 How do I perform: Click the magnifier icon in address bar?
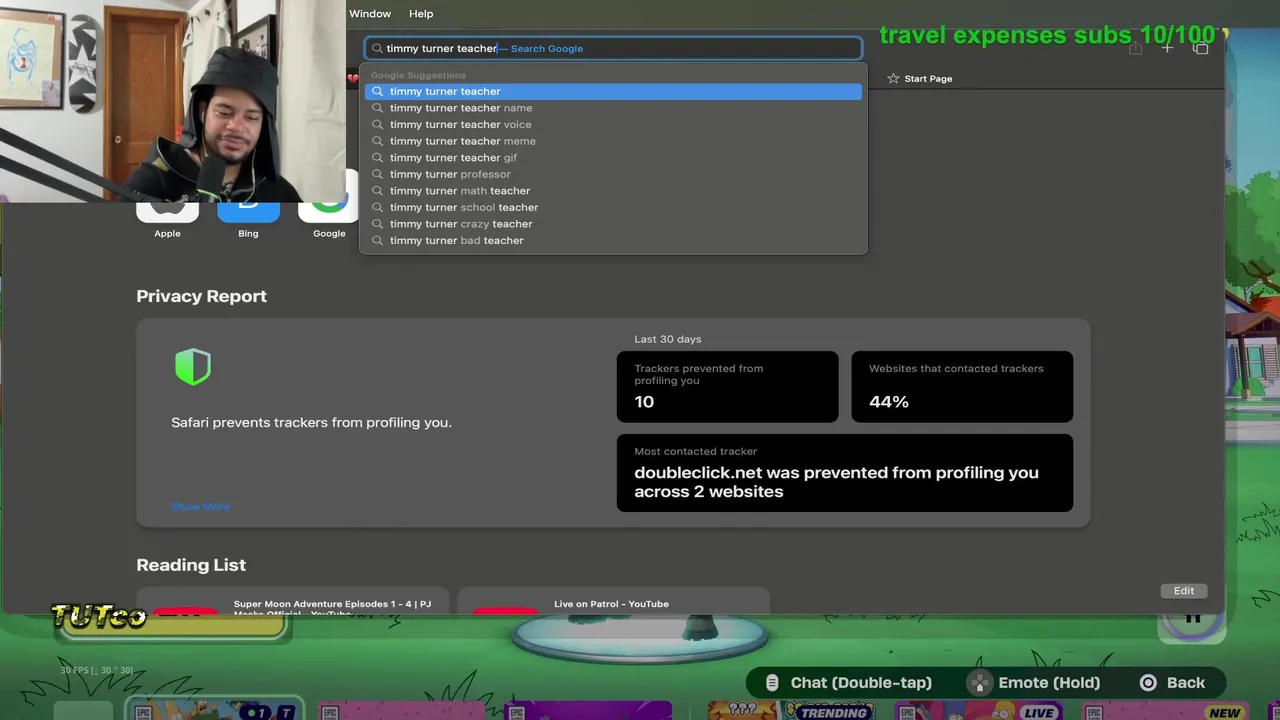click(377, 48)
